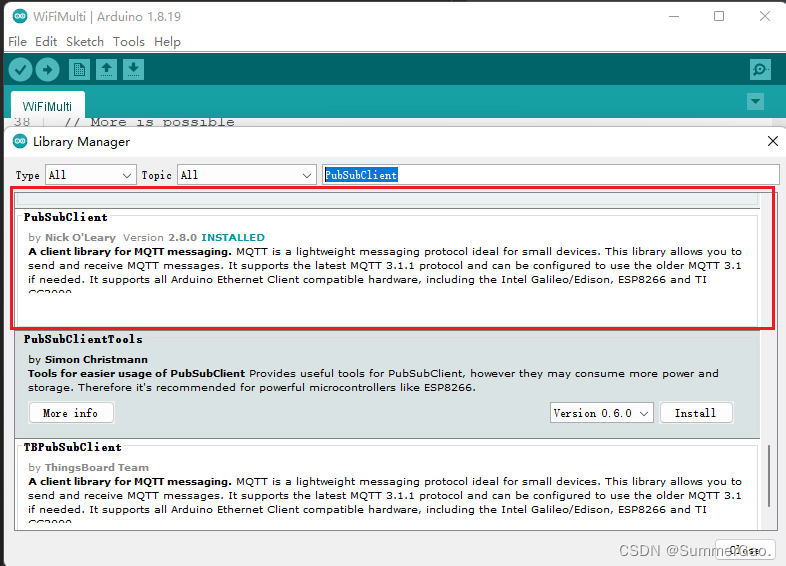Open a sketch with Open icon
The height and width of the screenshot is (566, 786).
tap(106, 70)
